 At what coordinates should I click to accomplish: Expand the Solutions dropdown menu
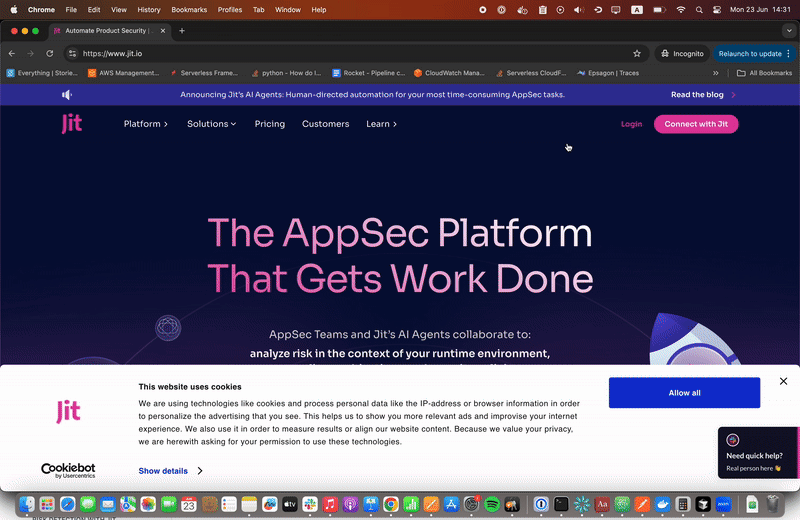(211, 124)
